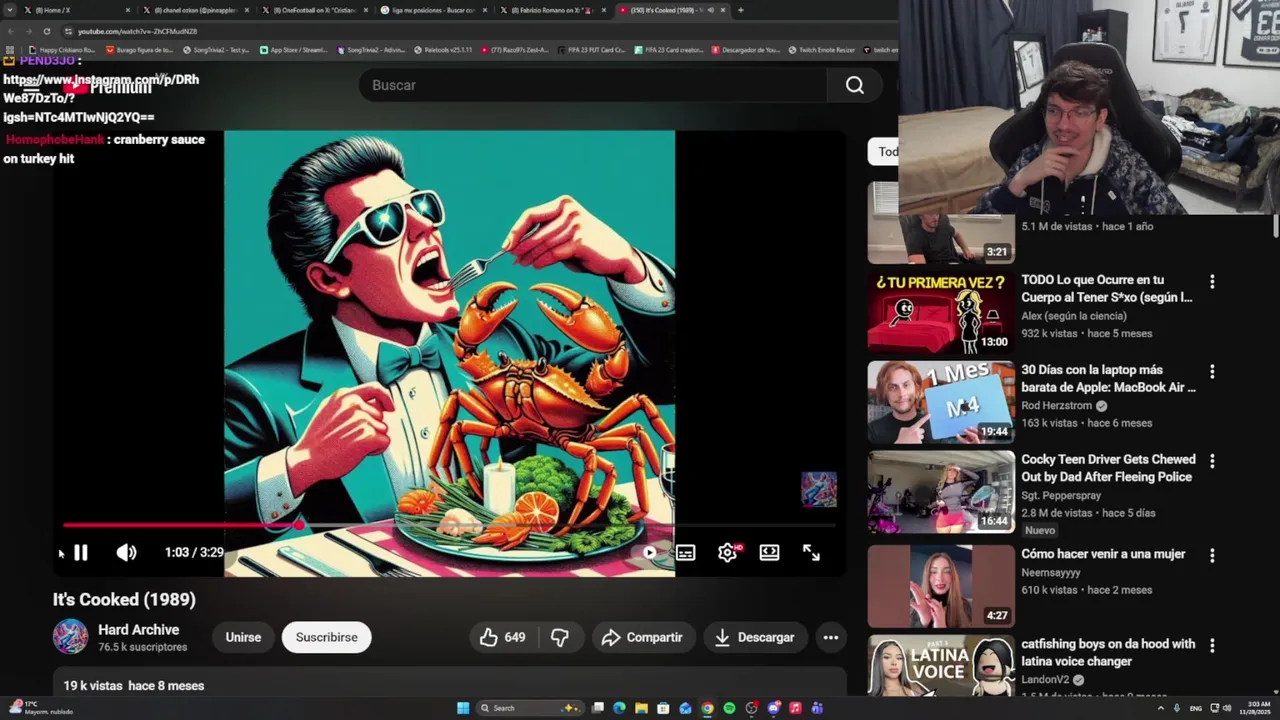Click the taskbar Search box

click(x=529, y=708)
